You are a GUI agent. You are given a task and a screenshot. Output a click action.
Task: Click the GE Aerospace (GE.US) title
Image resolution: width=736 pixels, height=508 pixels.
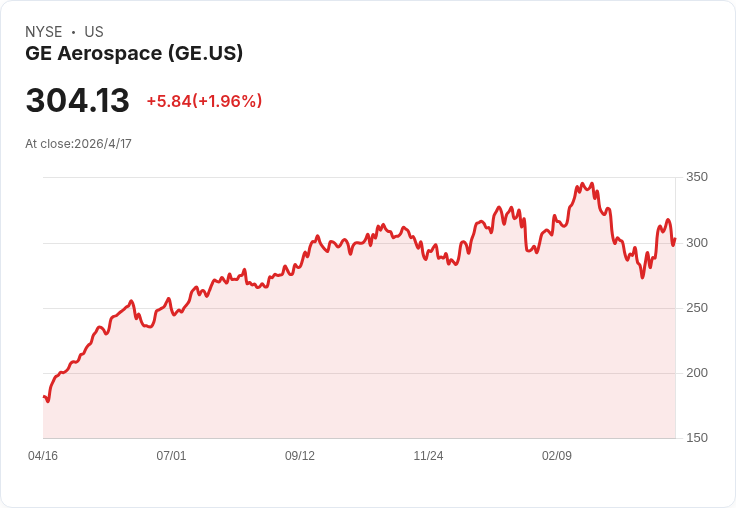click(134, 54)
